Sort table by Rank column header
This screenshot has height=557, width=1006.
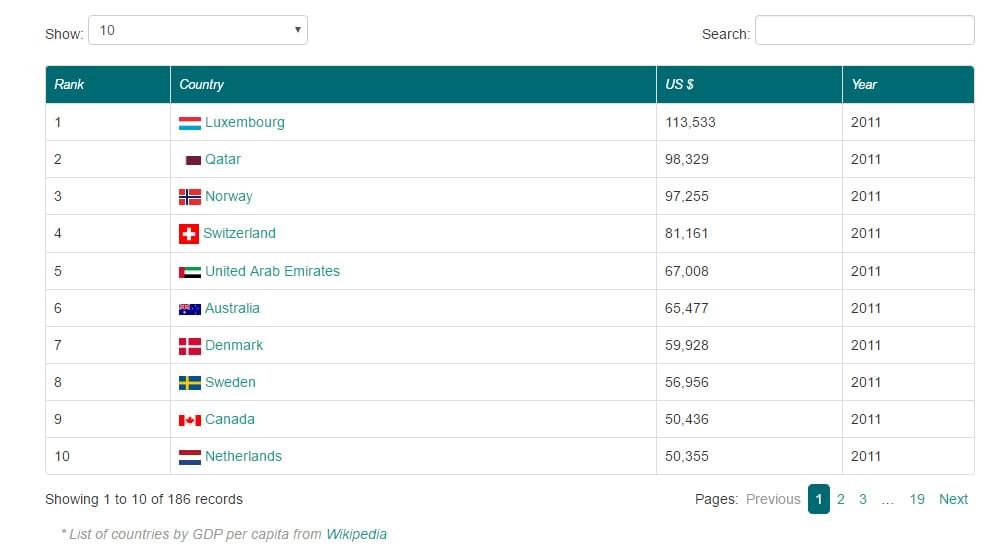pyautogui.click(x=70, y=85)
